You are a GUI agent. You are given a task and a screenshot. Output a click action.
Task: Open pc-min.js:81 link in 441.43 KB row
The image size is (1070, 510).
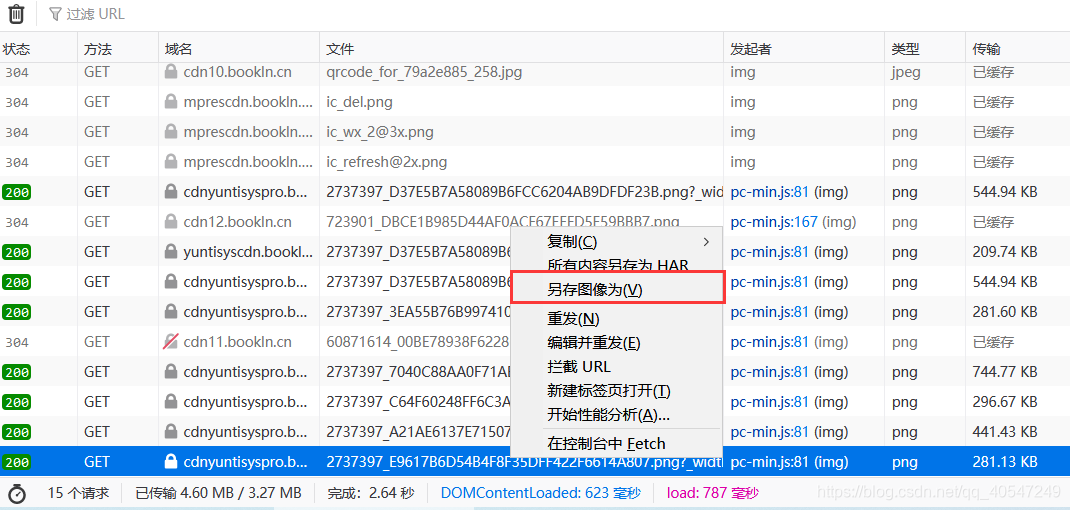770,432
